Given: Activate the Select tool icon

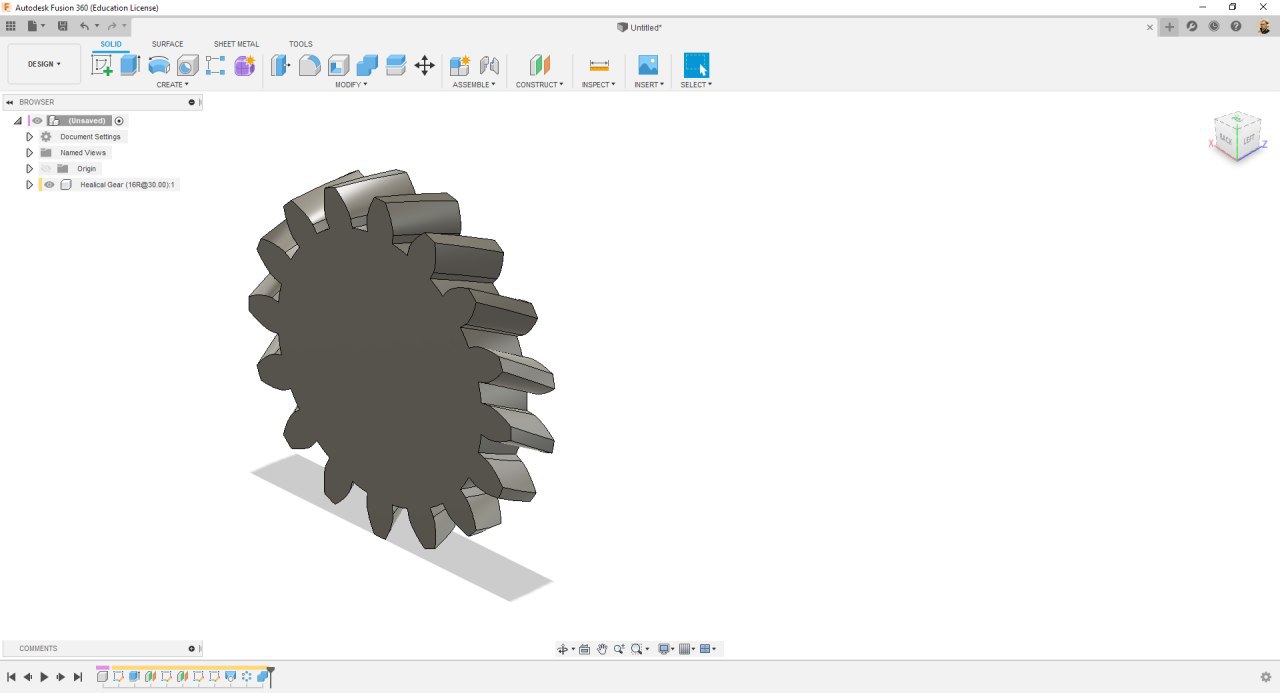Looking at the screenshot, I should point(696,65).
